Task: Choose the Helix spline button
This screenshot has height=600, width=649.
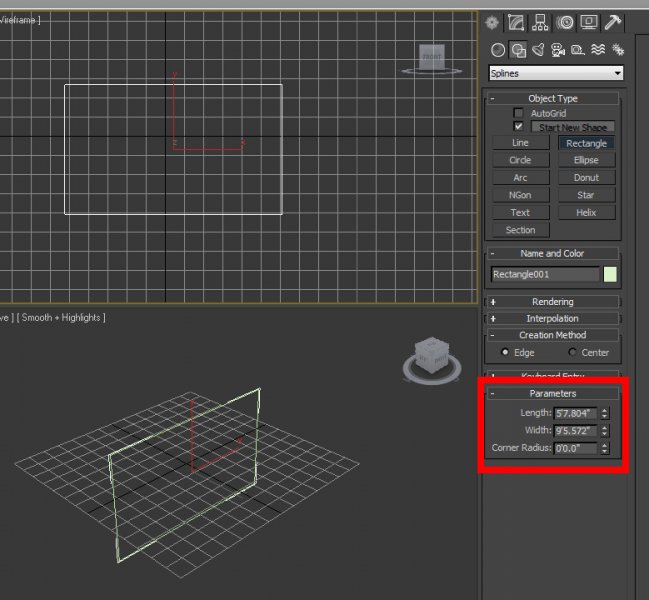Action: pos(587,212)
